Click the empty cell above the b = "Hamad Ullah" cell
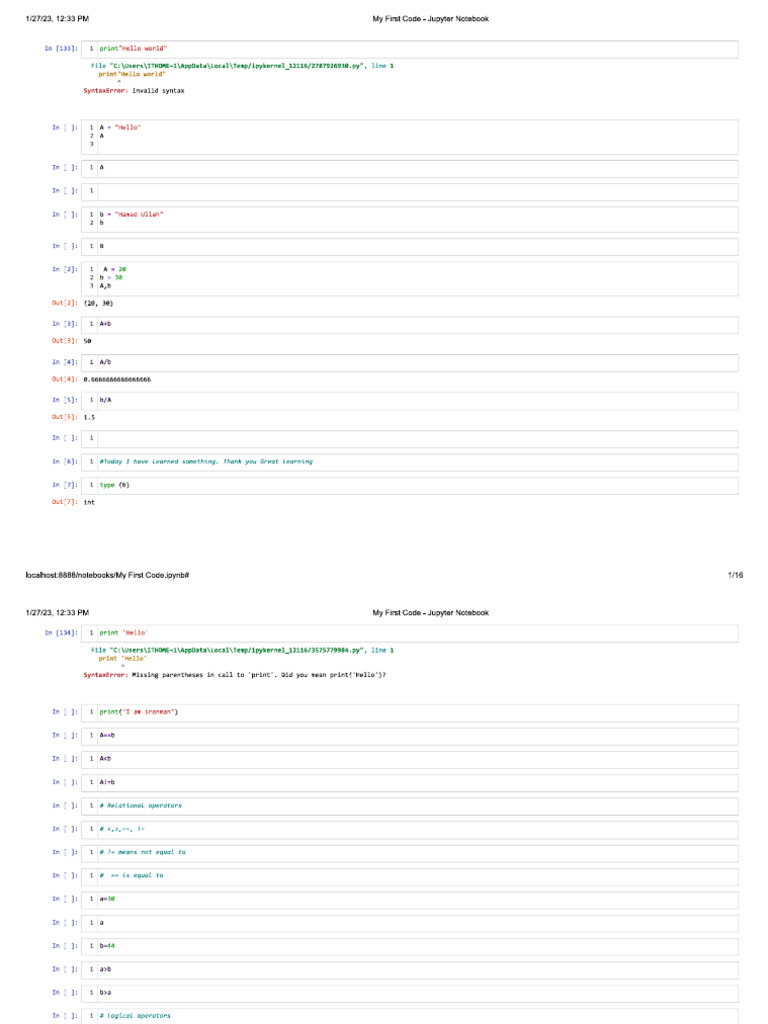The width and height of the screenshot is (768, 1024). (x=409, y=191)
